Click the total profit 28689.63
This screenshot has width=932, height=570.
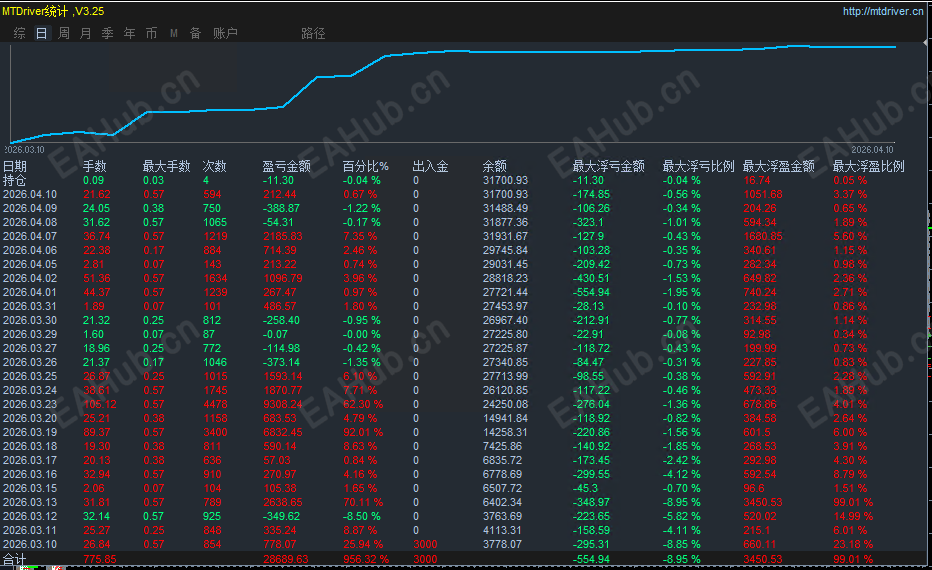[x=286, y=559]
